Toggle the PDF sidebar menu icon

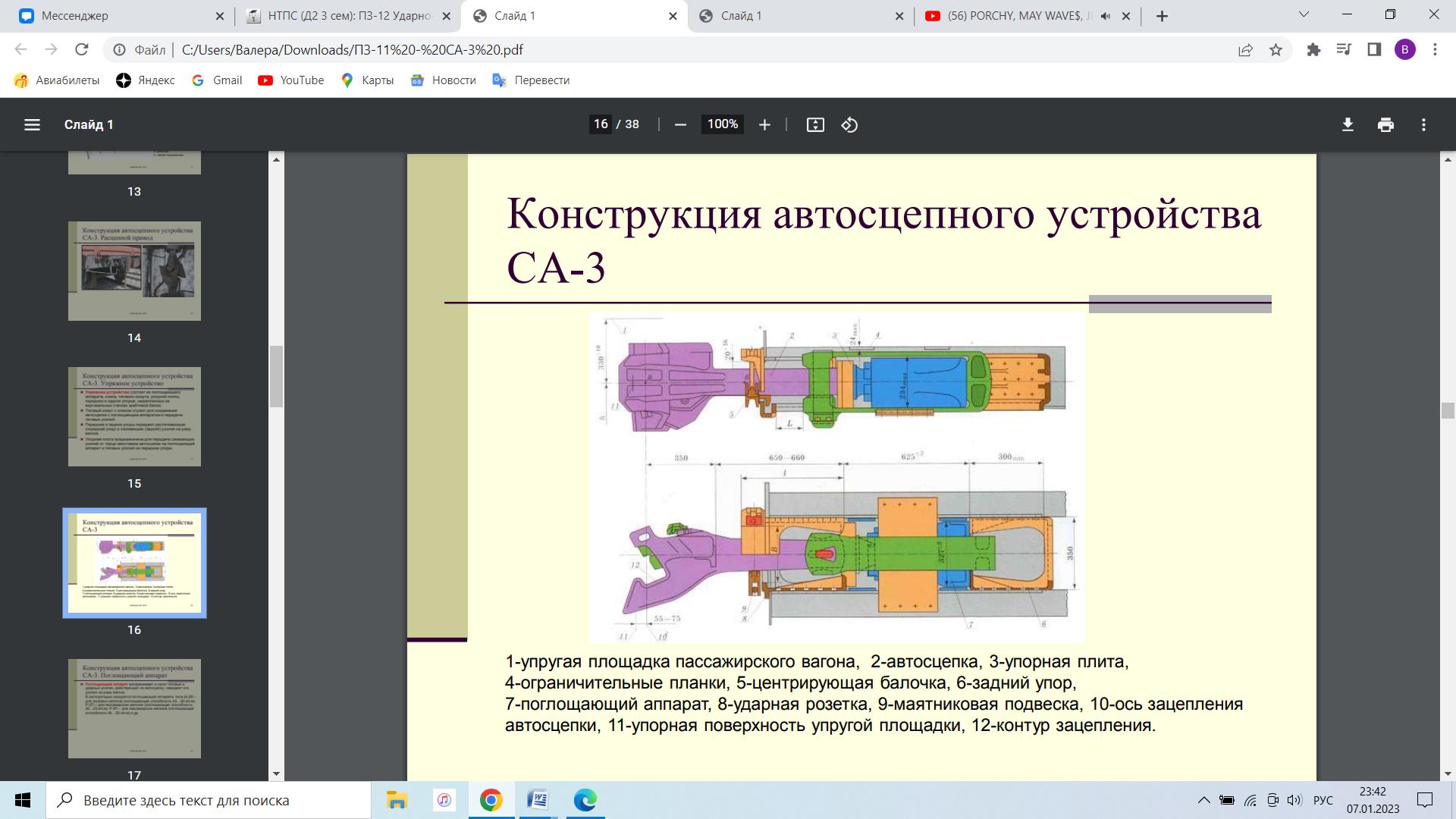32,124
